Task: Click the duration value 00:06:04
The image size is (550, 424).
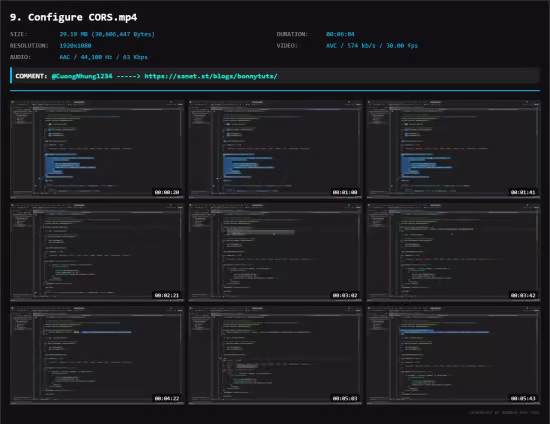Action: [x=340, y=34]
